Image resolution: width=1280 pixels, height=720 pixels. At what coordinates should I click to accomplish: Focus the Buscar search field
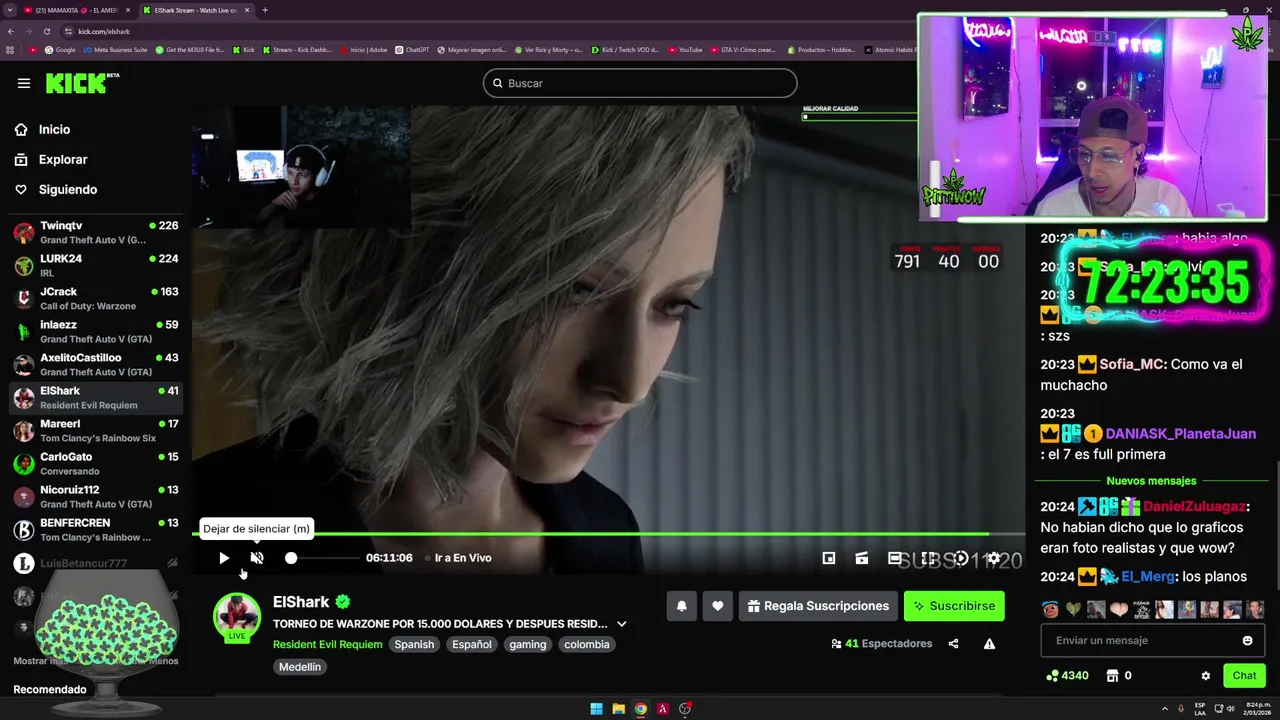(640, 83)
